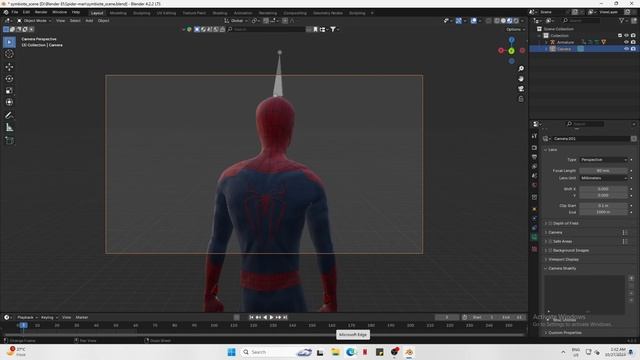
Task: Toggle the Collection eye visibility in outliner
Action: pyautogui.click(x=627, y=36)
